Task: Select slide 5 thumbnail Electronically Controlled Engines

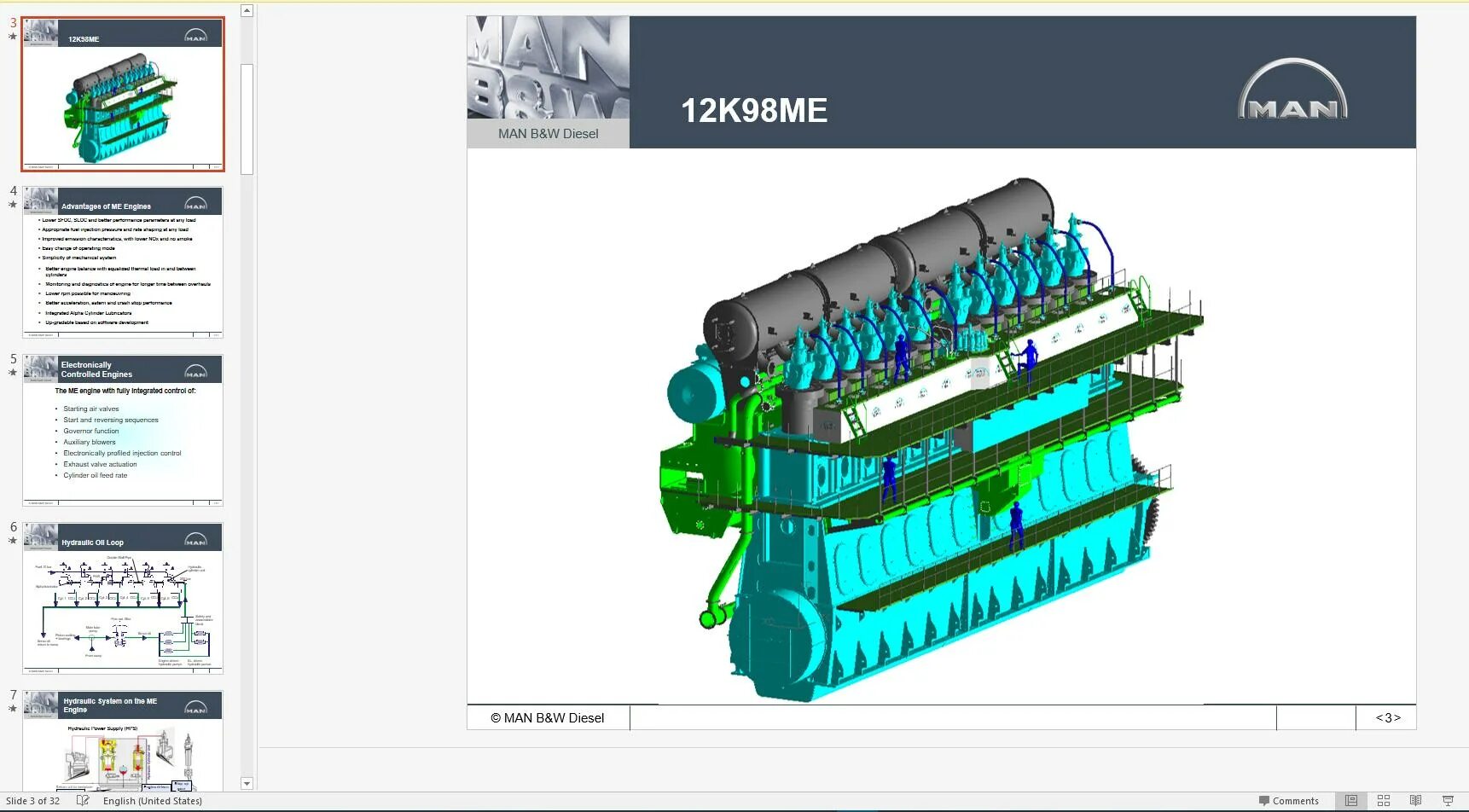Action: point(123,430)
